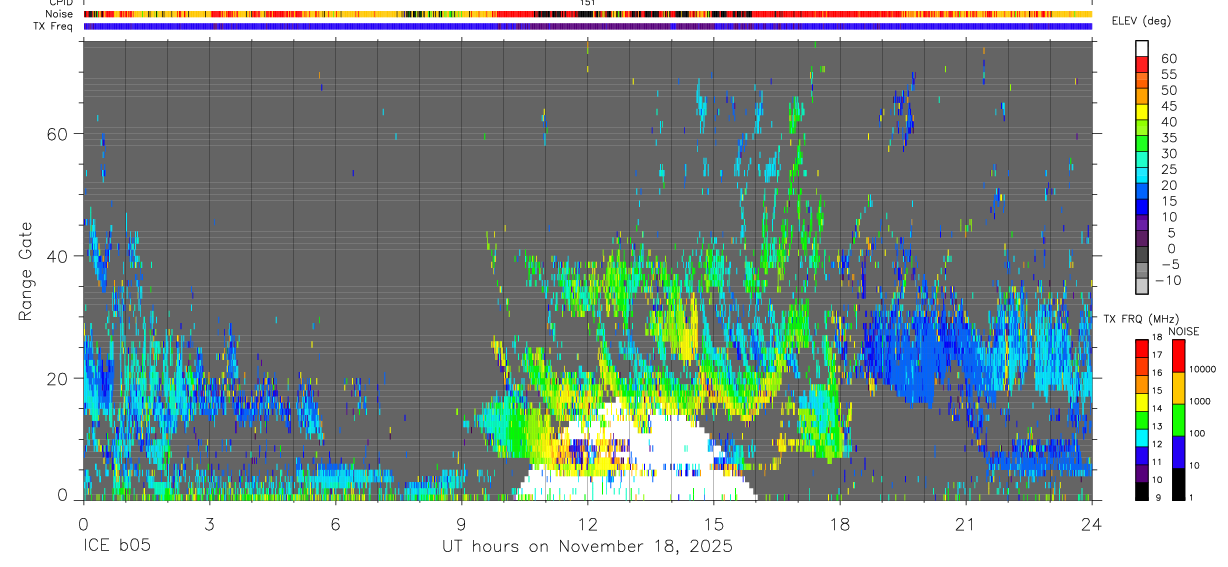1228x567 pixels.
Task: Click the "40" tick label on the Range Gate axis
Action: (x=57, y=256)
